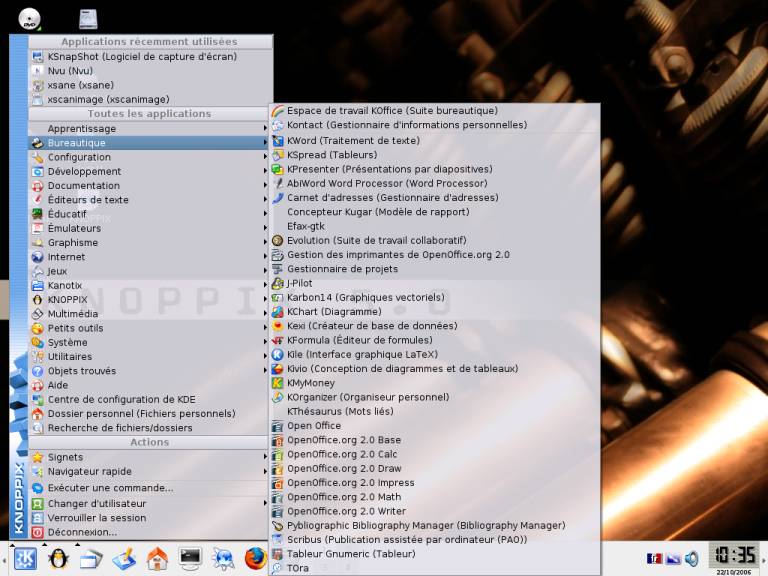Open the home folder icon in taskbar
Screen dimensions: 768x576
pyautogui.click(x=157, y=559)
